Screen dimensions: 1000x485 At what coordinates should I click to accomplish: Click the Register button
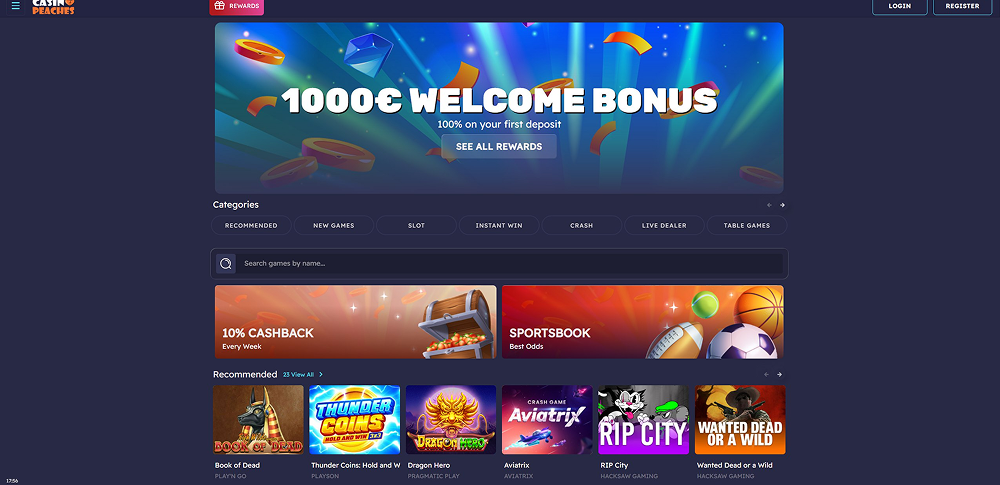pyautogui.click(x=962, y=6)
